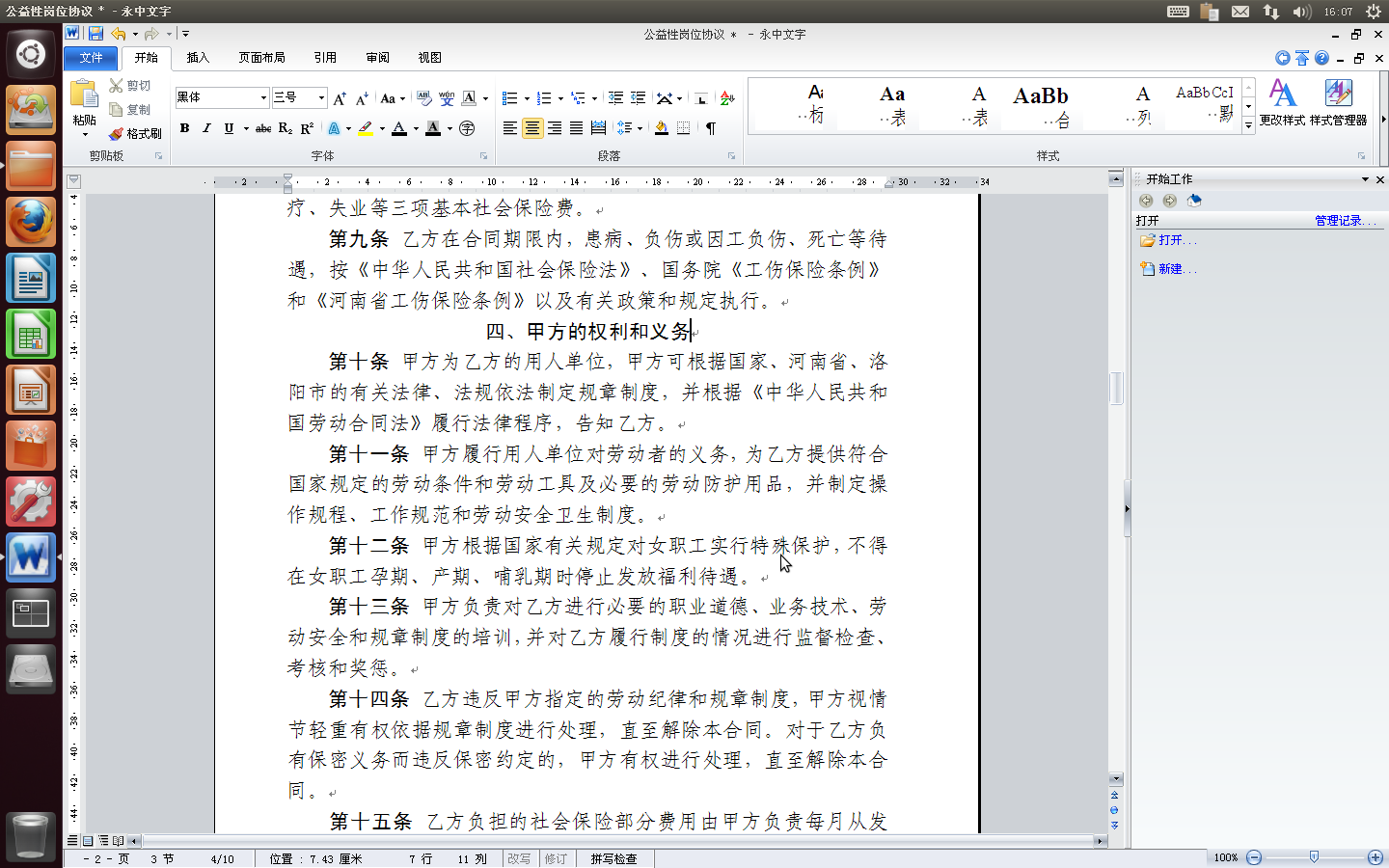The image size is (1389, 868).
Task: Click the Copy (复制) button
Action: pos(129,110)
